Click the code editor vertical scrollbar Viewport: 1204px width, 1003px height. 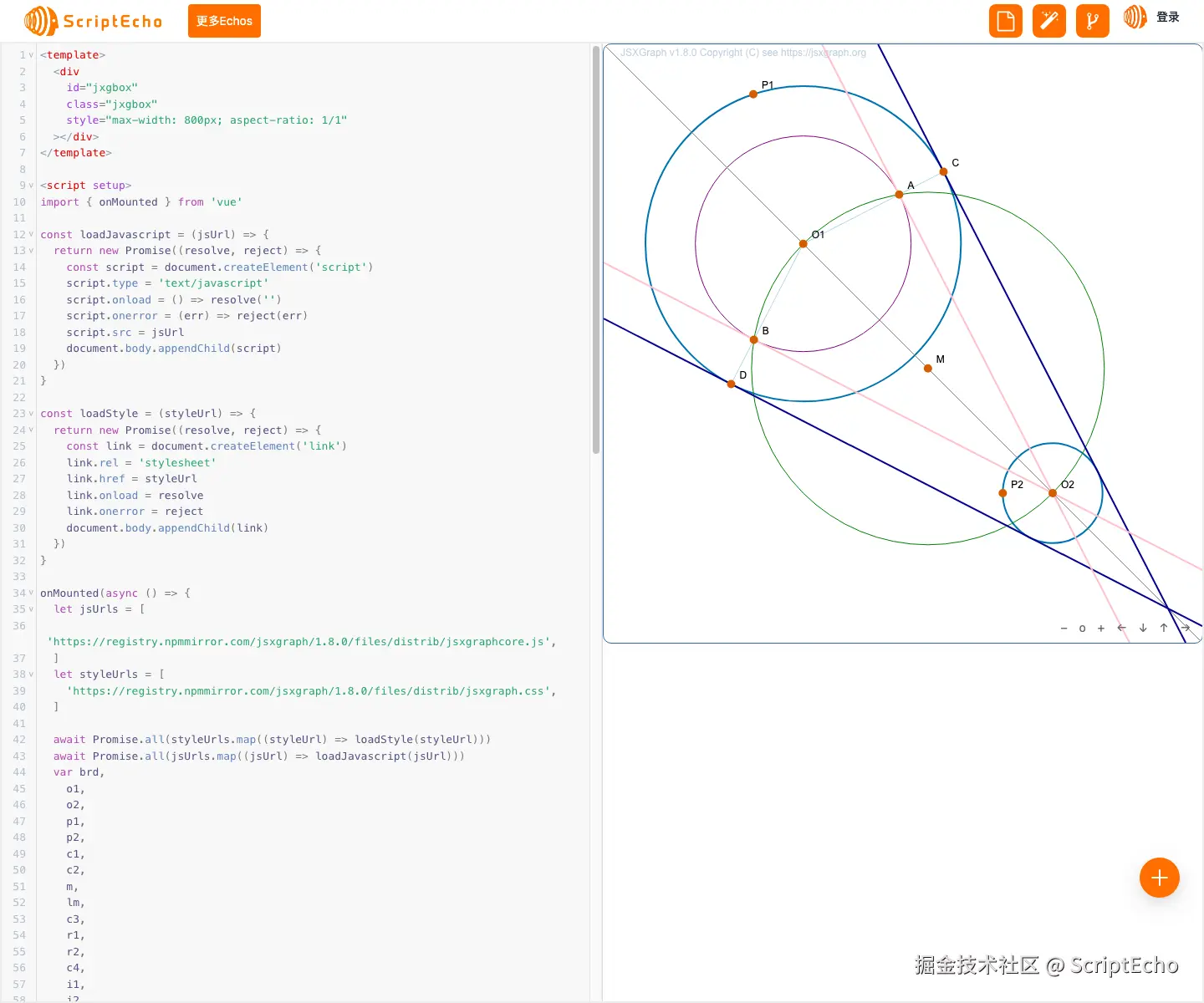click(x=596, y=250)
